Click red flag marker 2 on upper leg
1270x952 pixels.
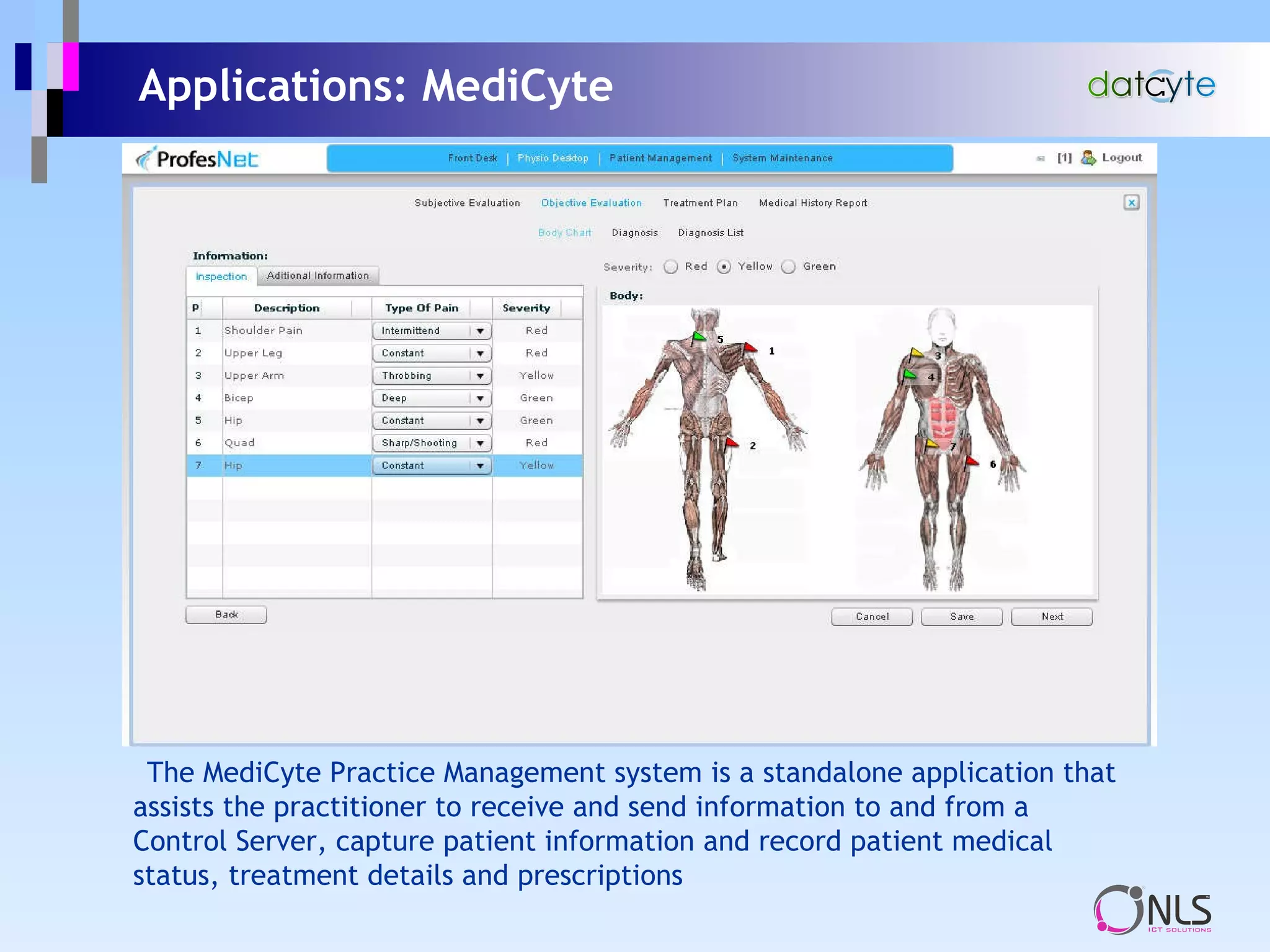click(x=732, y=443)
